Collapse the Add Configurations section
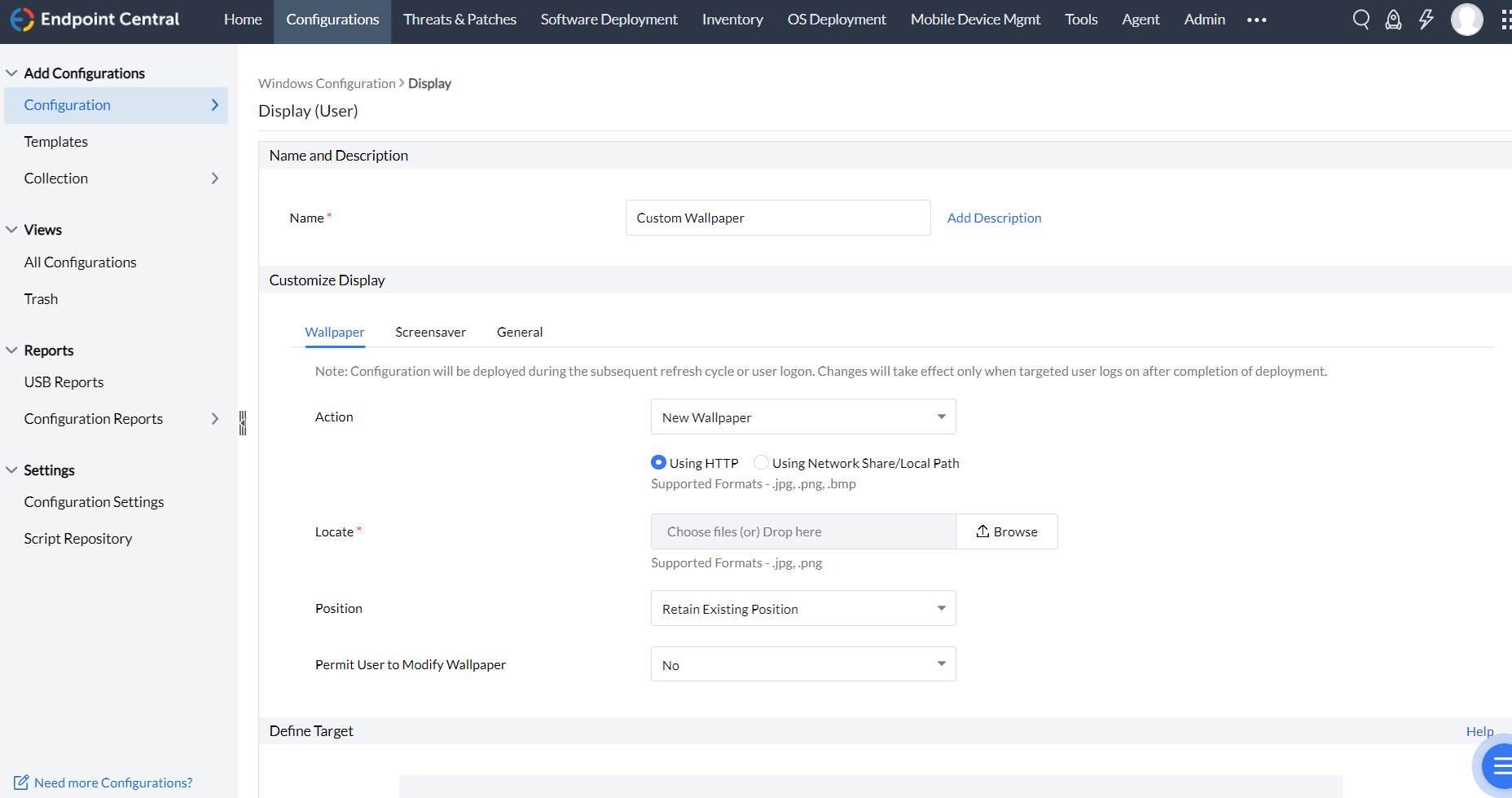The height and width of the screenshot is (798, 1512). click(x=11, y=73)
